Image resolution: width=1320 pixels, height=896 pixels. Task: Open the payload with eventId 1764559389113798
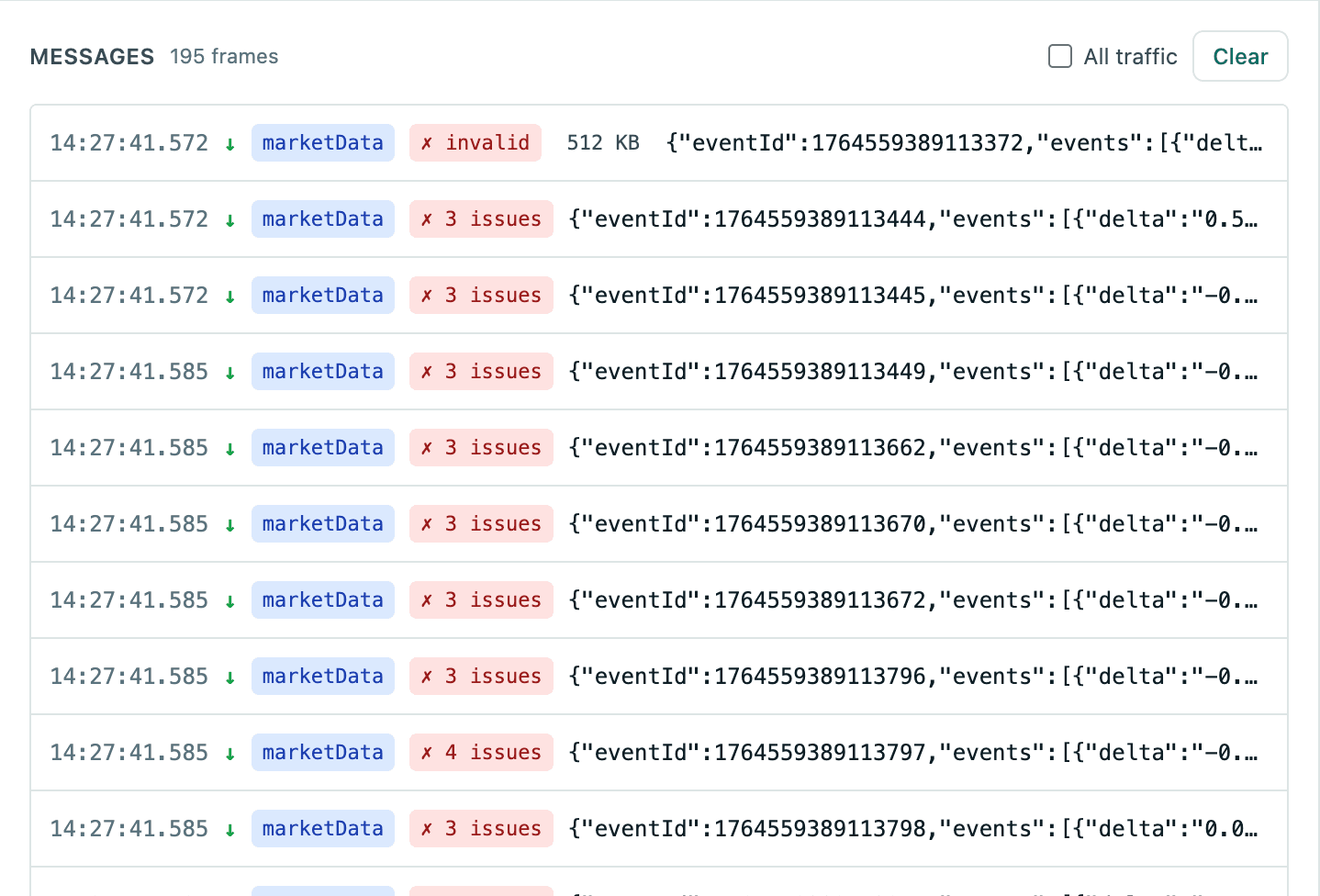click(913, 828)
